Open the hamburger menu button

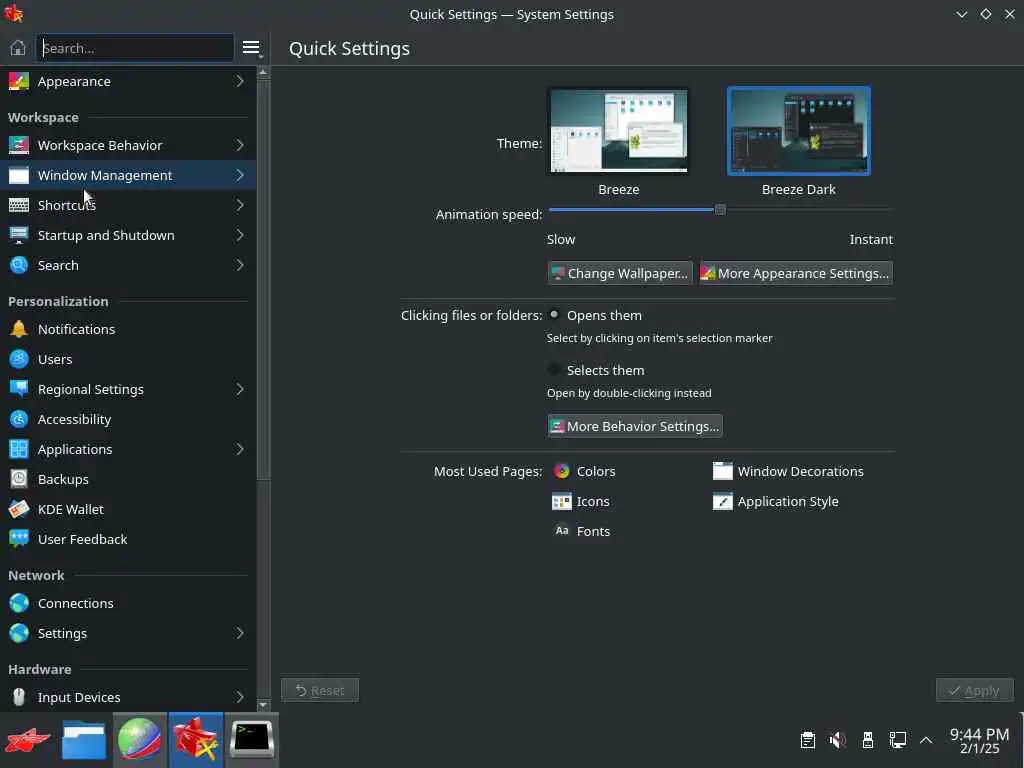click(x=251, y=48)
